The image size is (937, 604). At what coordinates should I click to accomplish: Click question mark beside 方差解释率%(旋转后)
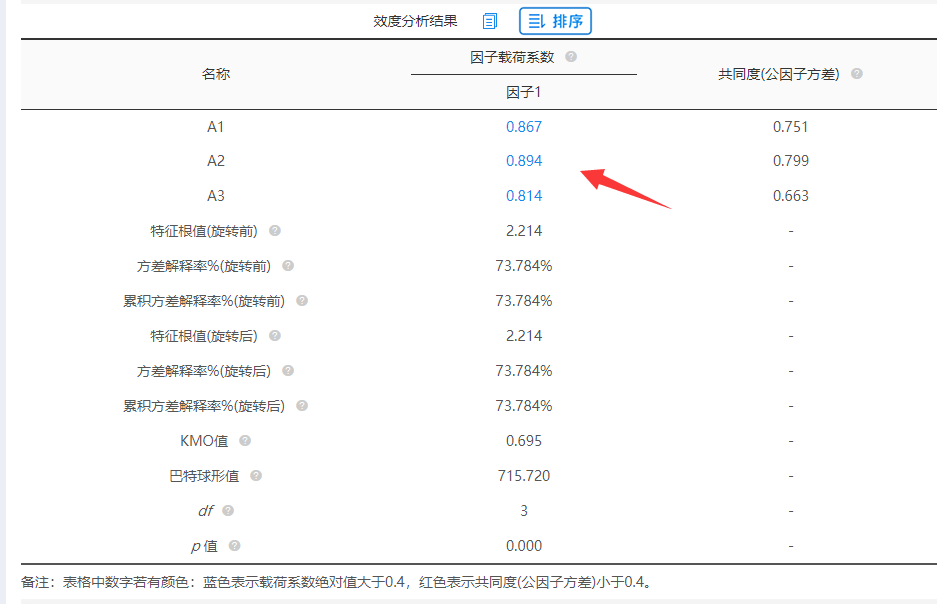tap(288, 371)
